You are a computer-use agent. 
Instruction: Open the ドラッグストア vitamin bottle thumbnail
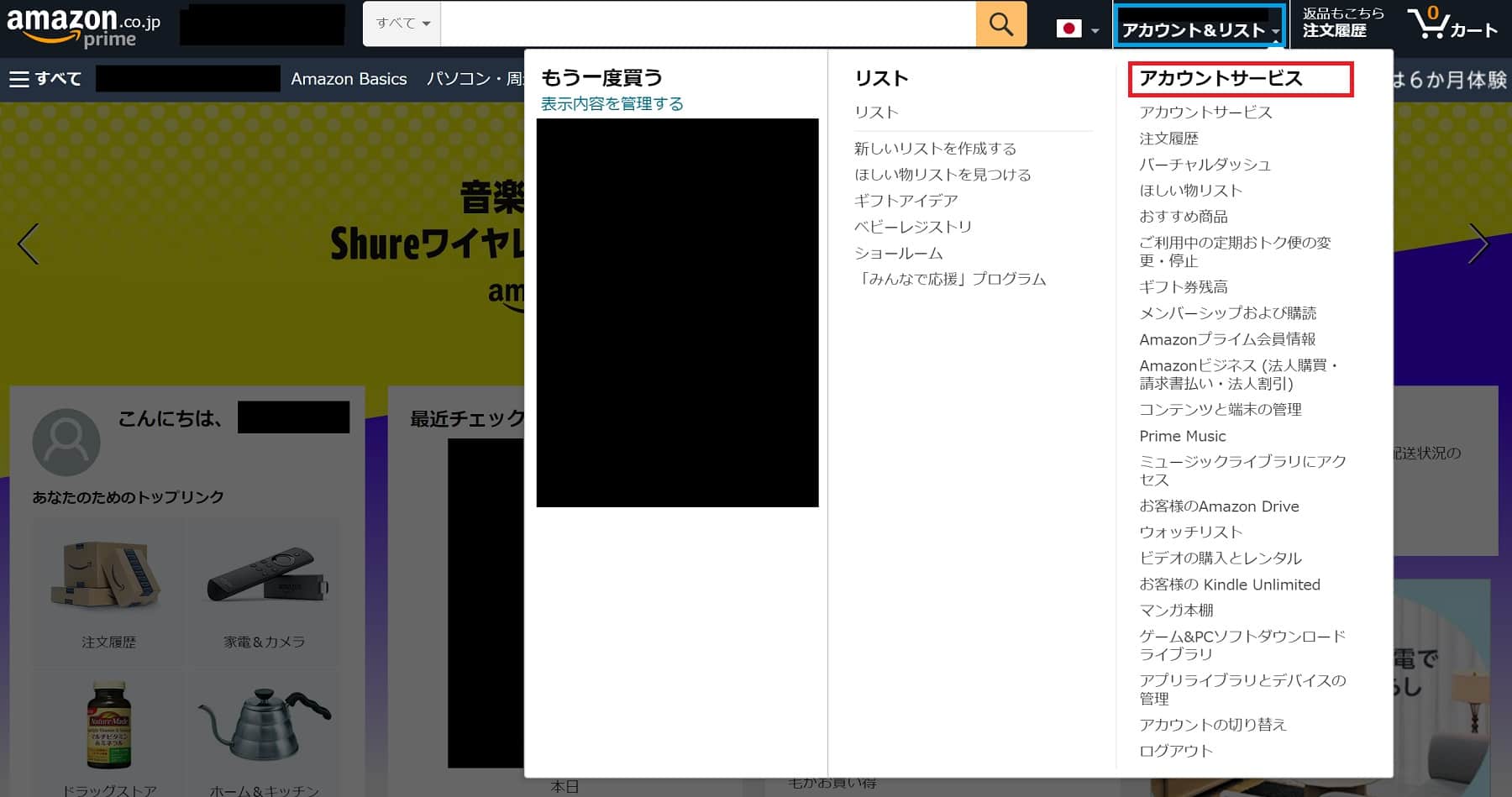tap(109, 725)
